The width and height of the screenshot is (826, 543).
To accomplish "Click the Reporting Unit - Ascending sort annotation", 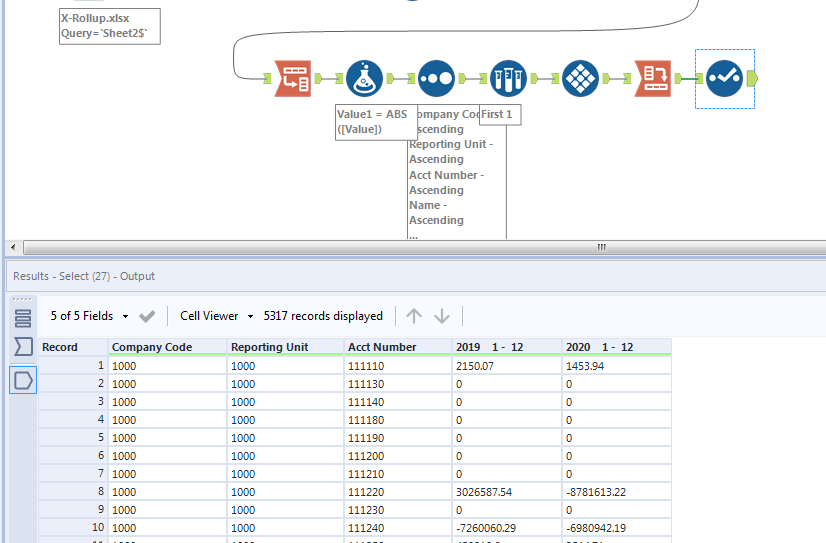I will [451, 152].
